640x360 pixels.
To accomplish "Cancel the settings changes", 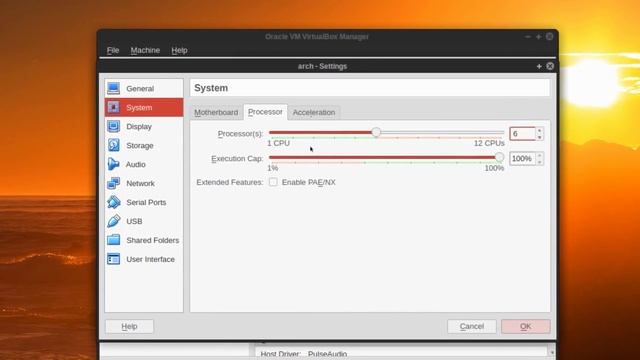I will [x=472, y=326].
